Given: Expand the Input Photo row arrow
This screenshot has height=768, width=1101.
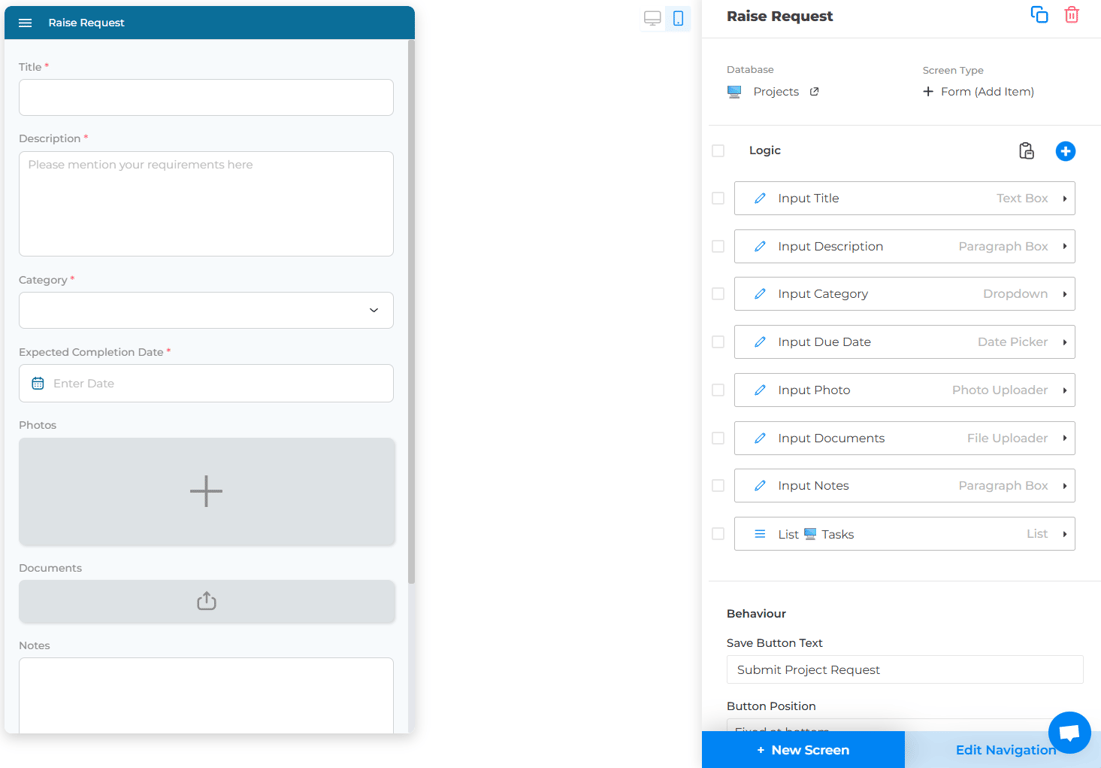Looking at the screenshot, I should [x=1064, y=390].
